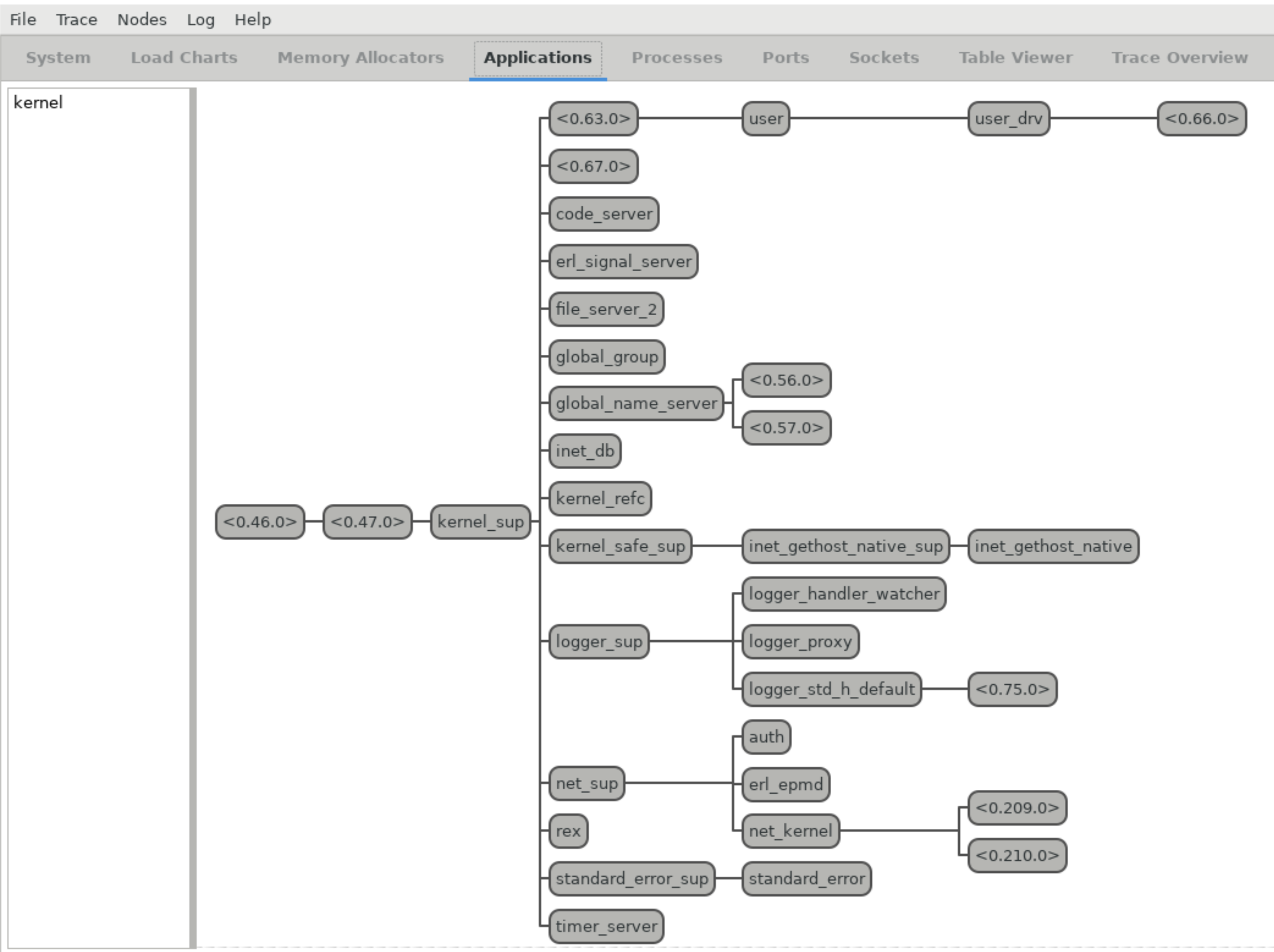The height and width of the screenshot is (952, 1274).
Task: Switch to the Sockets tab
Action: [884, 58]
